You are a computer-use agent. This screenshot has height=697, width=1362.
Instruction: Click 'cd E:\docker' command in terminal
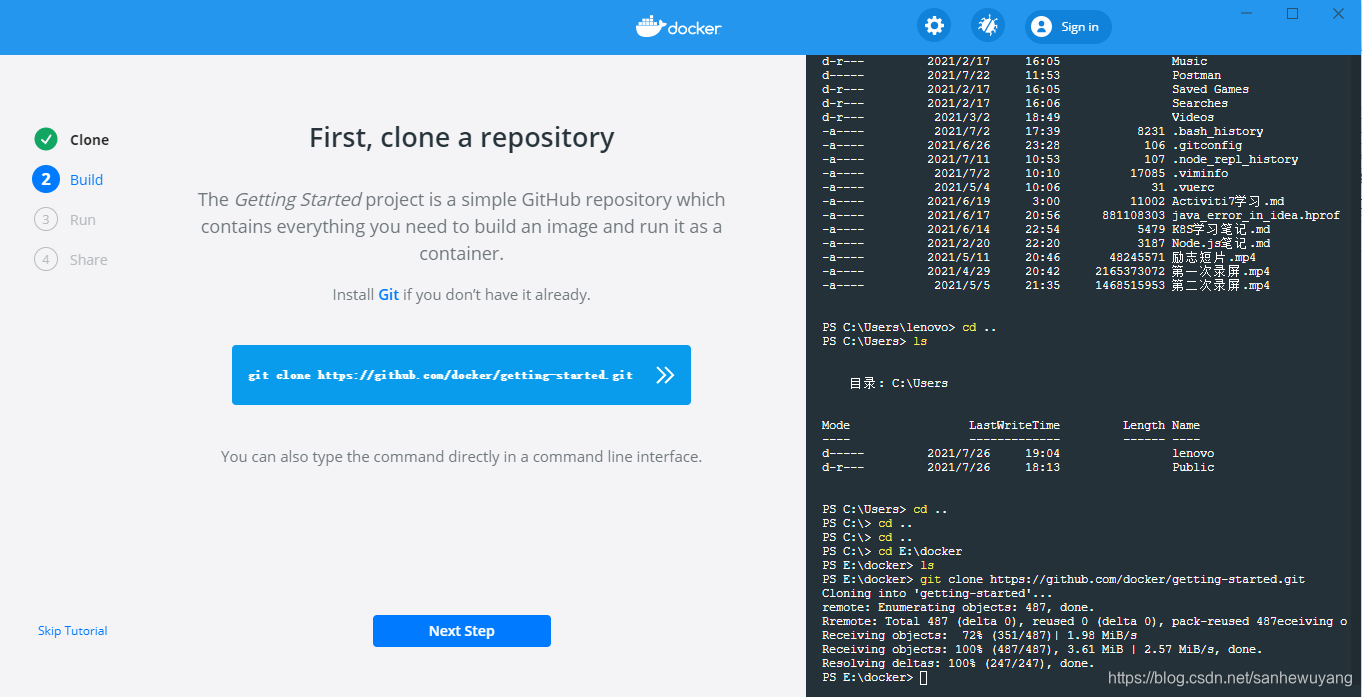[x=920, y=551]
